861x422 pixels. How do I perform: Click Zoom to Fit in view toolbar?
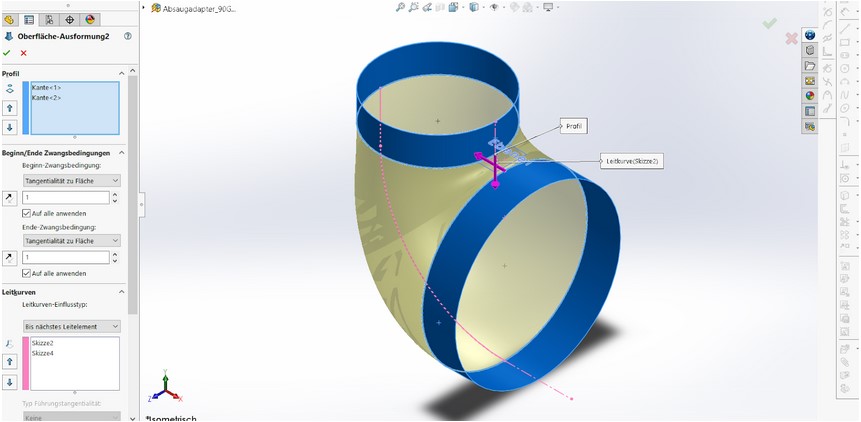tap(400, 8)
